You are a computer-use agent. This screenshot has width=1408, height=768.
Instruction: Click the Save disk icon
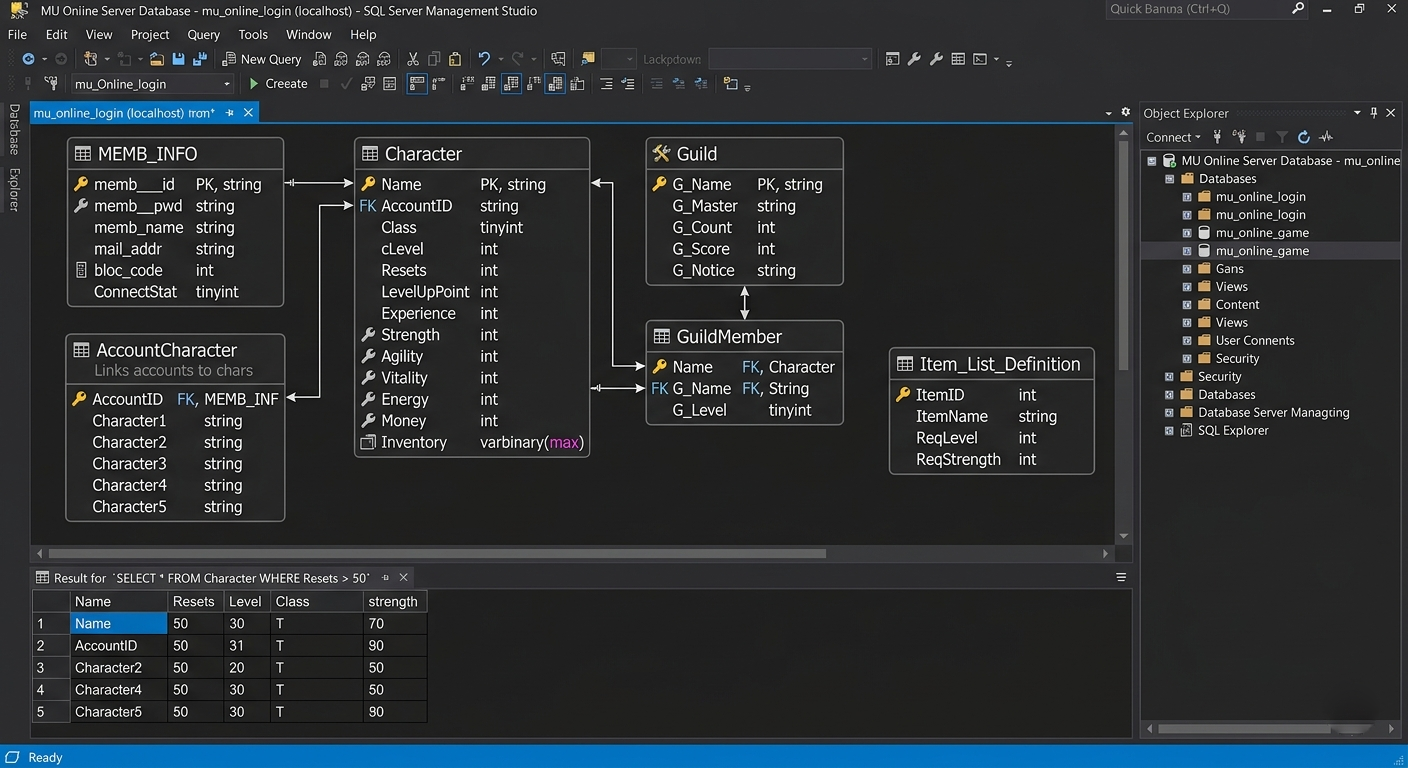(178, 59)
